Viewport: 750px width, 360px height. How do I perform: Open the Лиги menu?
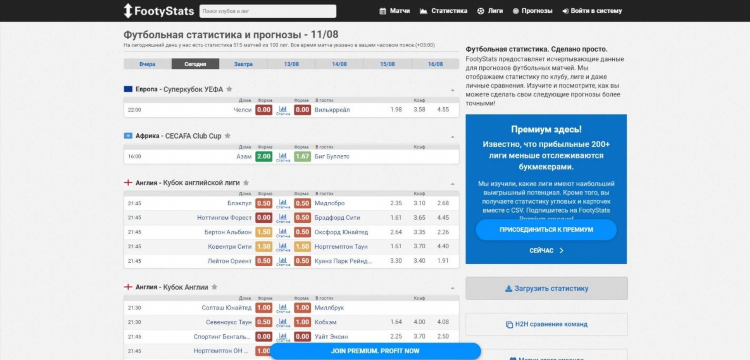(490, 11)
